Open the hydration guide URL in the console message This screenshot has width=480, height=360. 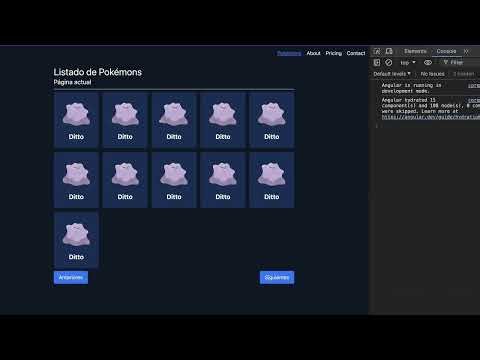(x=431, y=117)
